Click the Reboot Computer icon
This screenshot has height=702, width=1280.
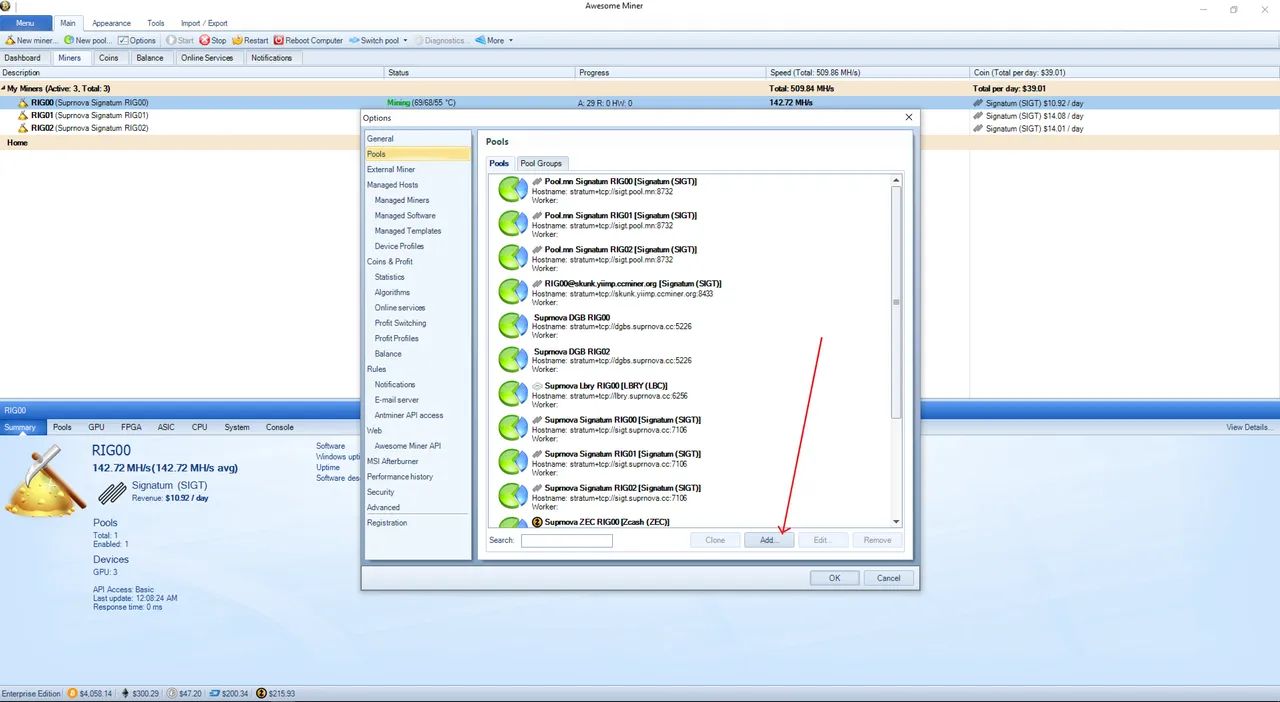point(279,40)
